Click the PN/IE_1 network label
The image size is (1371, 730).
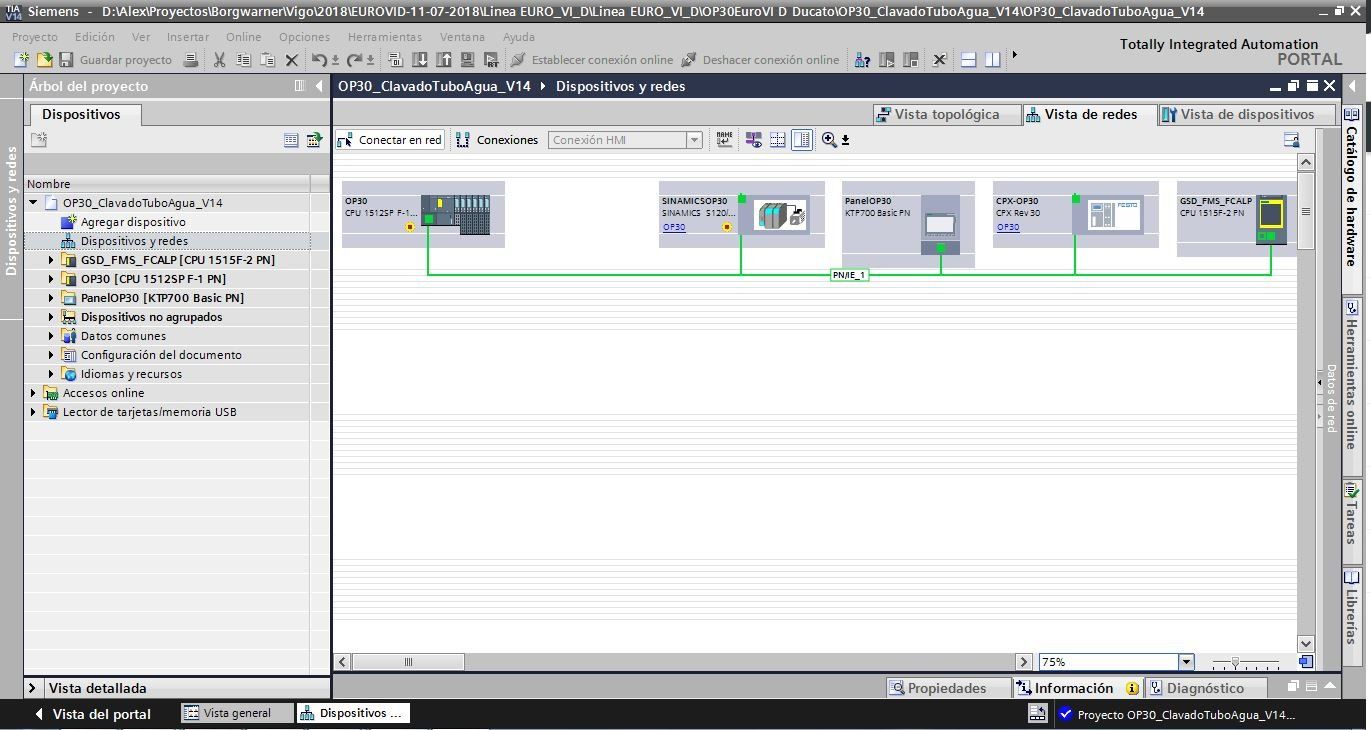click(x=850, y=275)
